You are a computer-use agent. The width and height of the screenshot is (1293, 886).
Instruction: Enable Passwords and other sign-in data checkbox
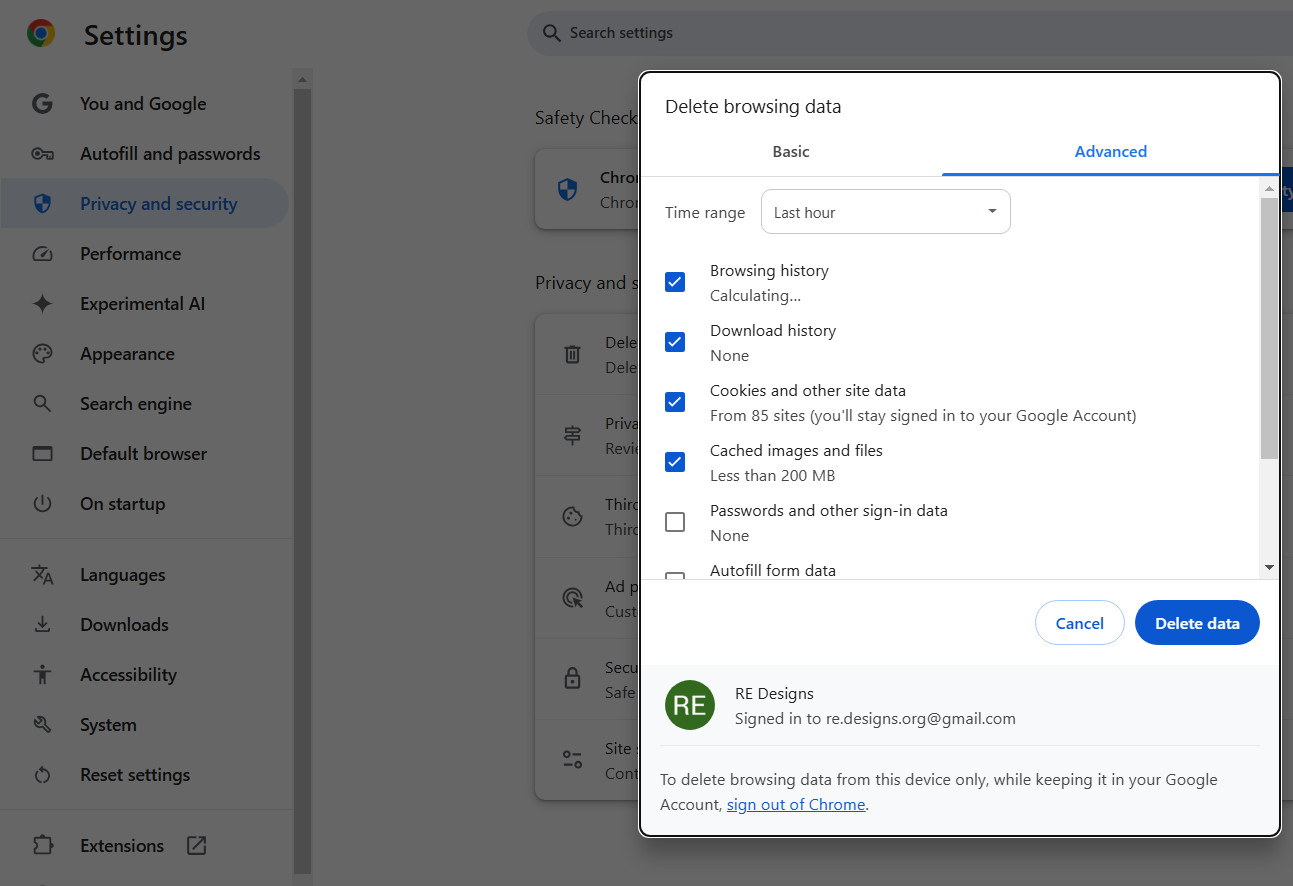(675, 522)
